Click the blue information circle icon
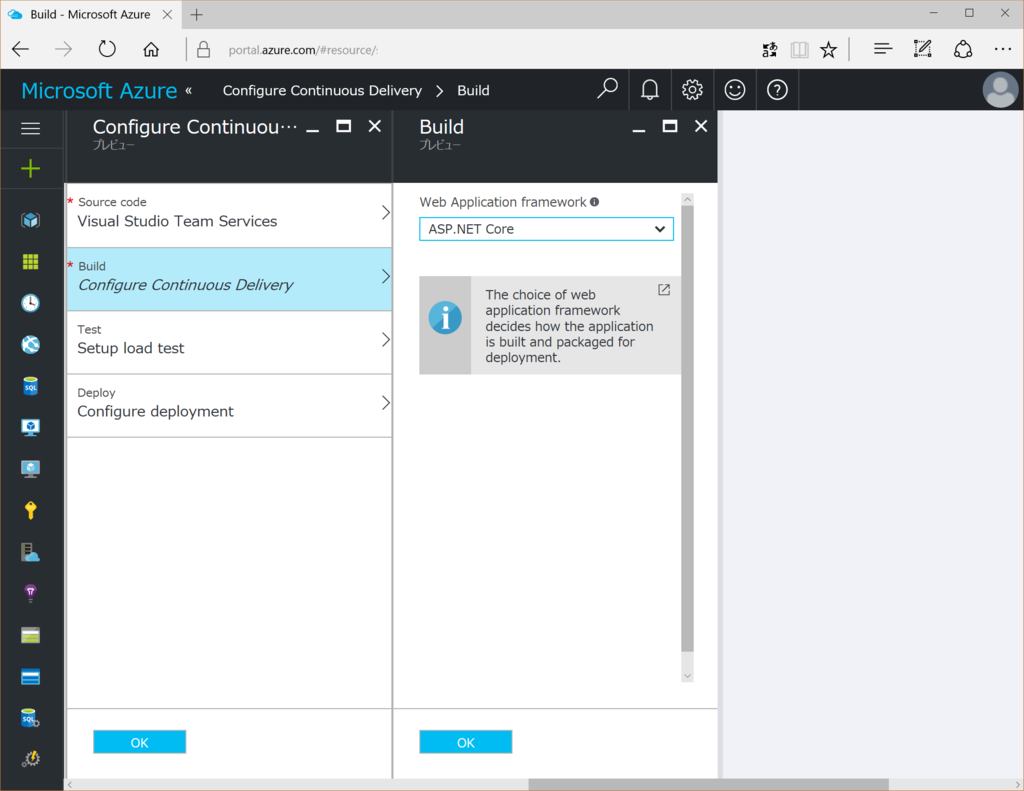The width and height of the screenshot is (1024, 791). click(x=445, y=318)
